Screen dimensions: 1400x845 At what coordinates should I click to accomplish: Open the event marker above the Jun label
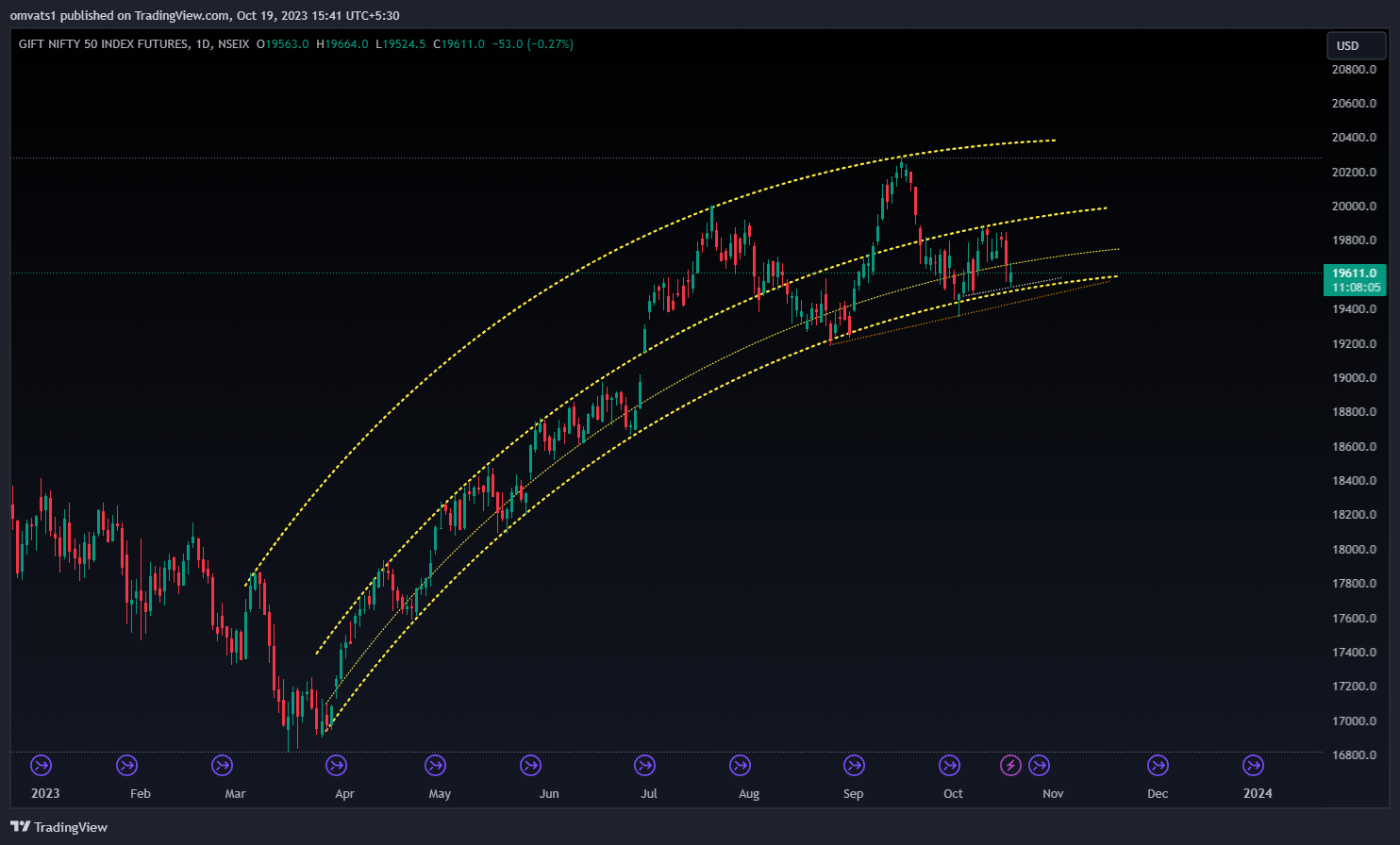(x=530, y=765)
